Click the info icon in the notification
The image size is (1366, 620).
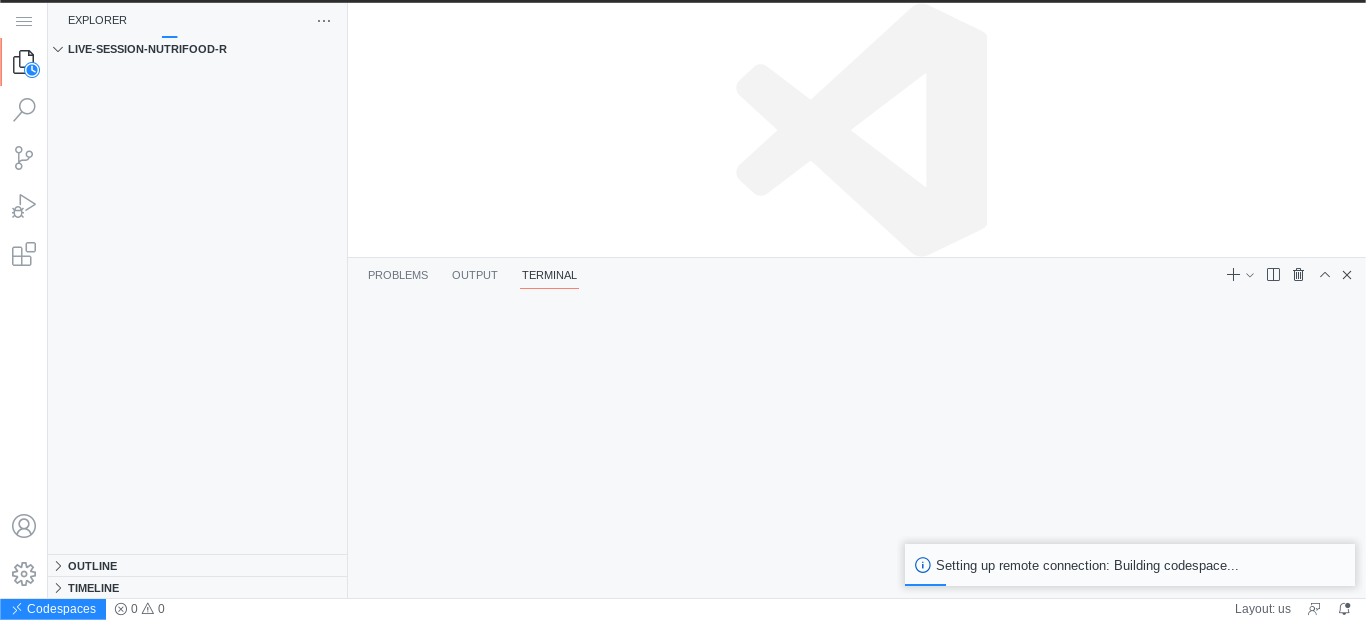coord(923,565)
